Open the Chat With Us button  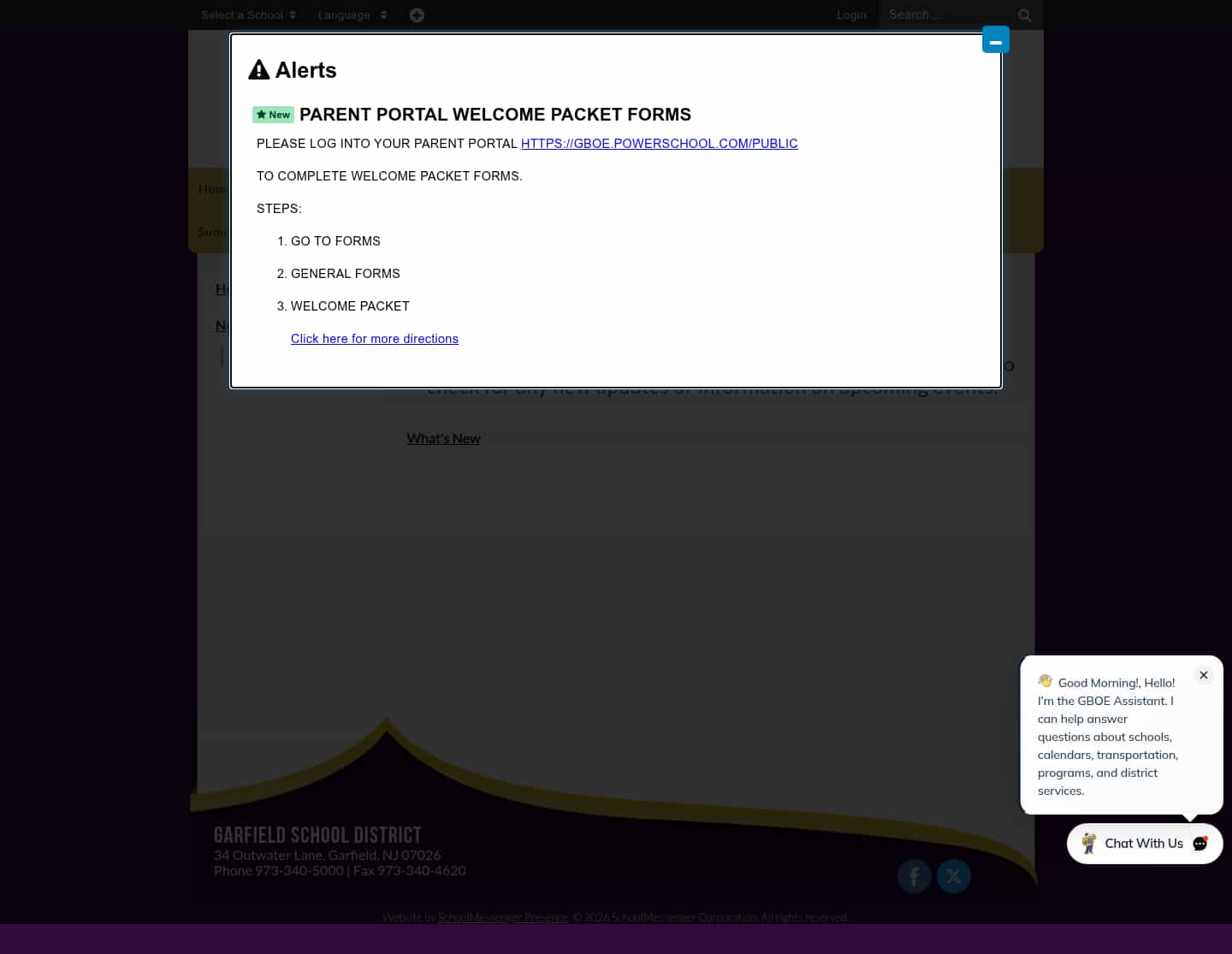click(x=1145, y=844)
